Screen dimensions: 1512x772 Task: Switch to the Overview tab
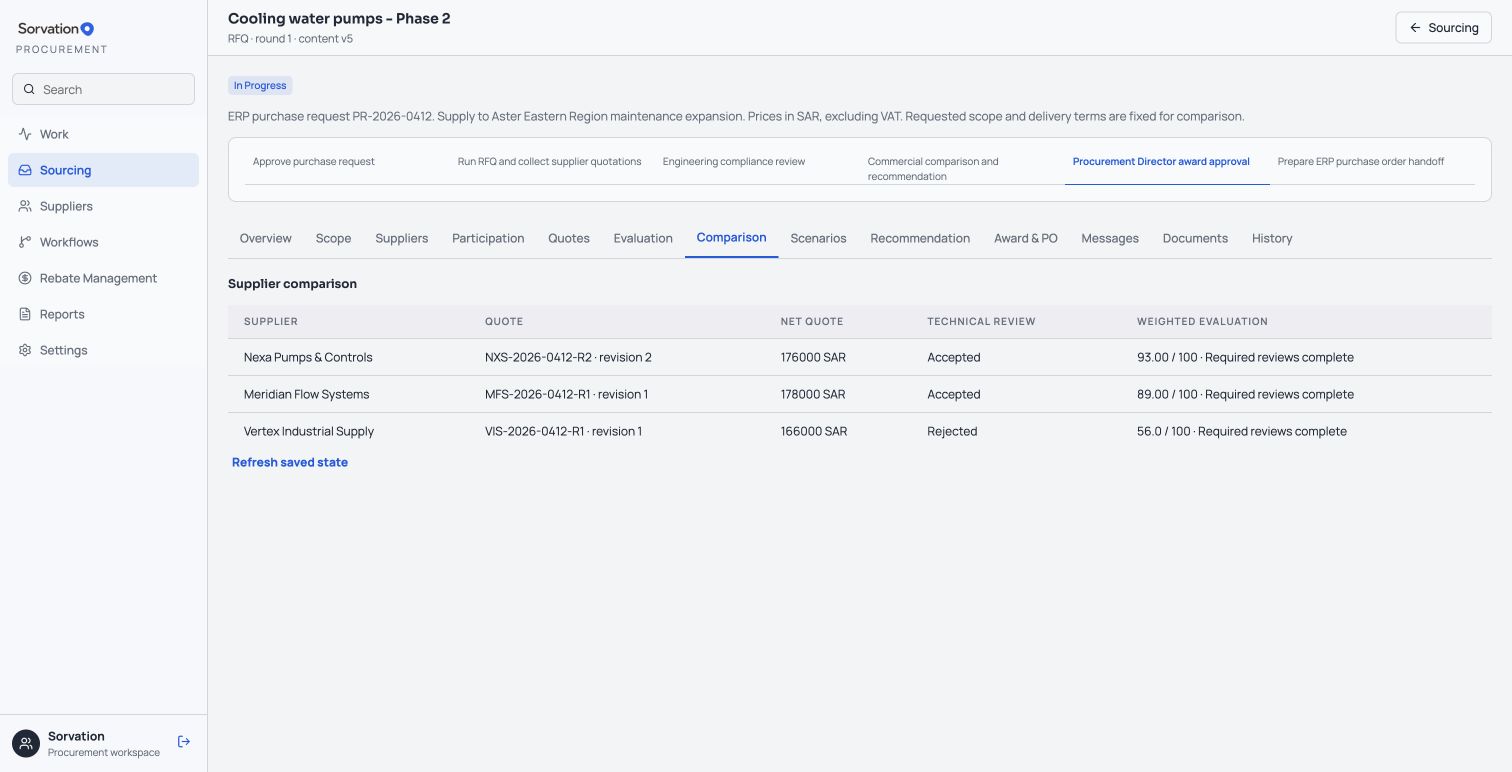coord(266,238)
